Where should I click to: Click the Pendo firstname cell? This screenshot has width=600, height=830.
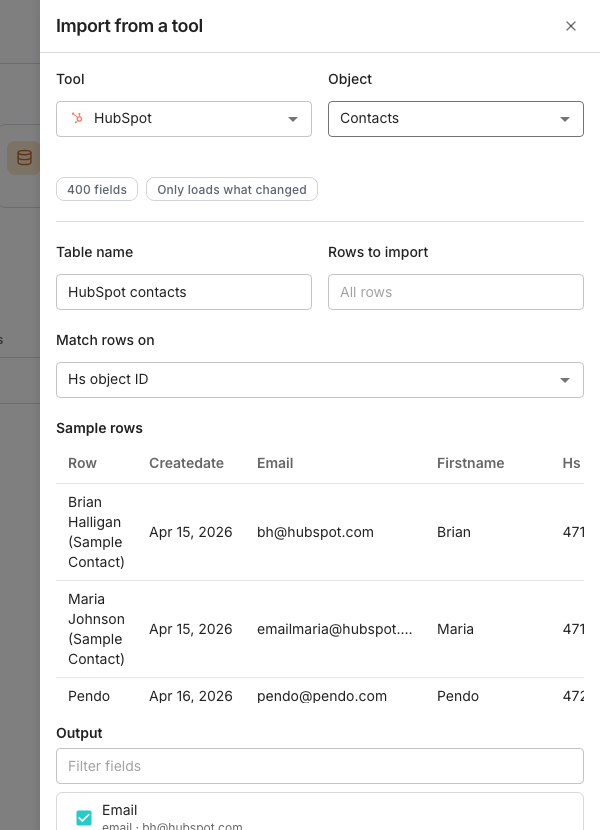point(458,696)
